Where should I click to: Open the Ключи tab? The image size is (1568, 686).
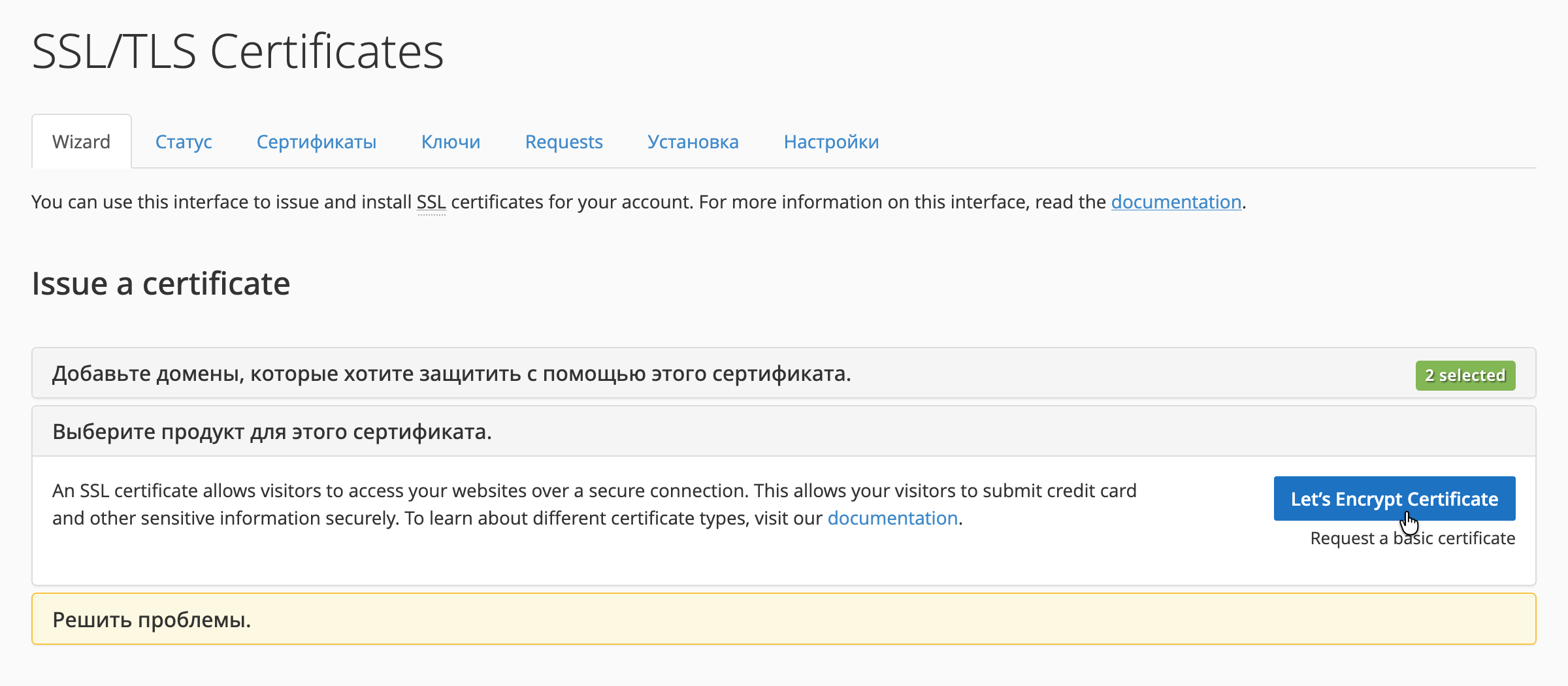pyautogui.click(x=451, y=142)
